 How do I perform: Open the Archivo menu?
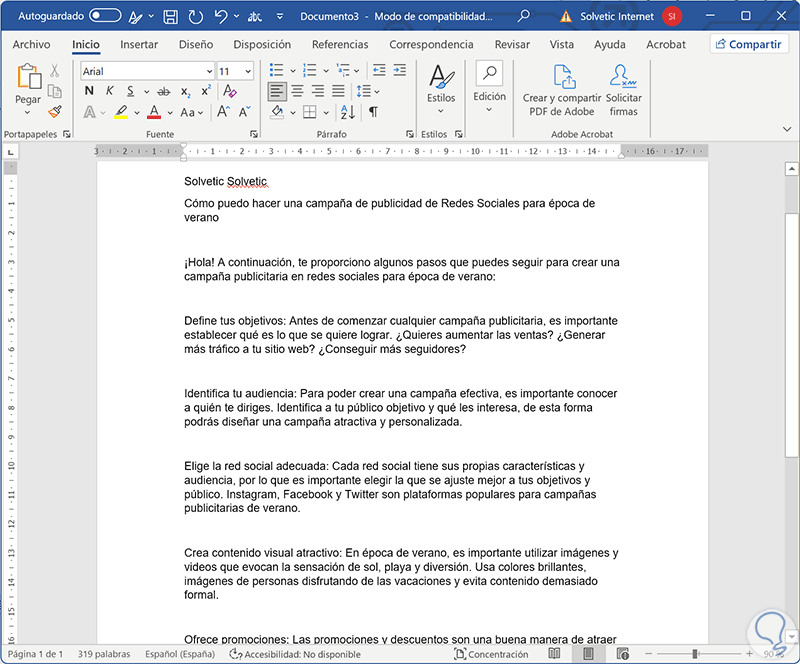tap(31, 44)
